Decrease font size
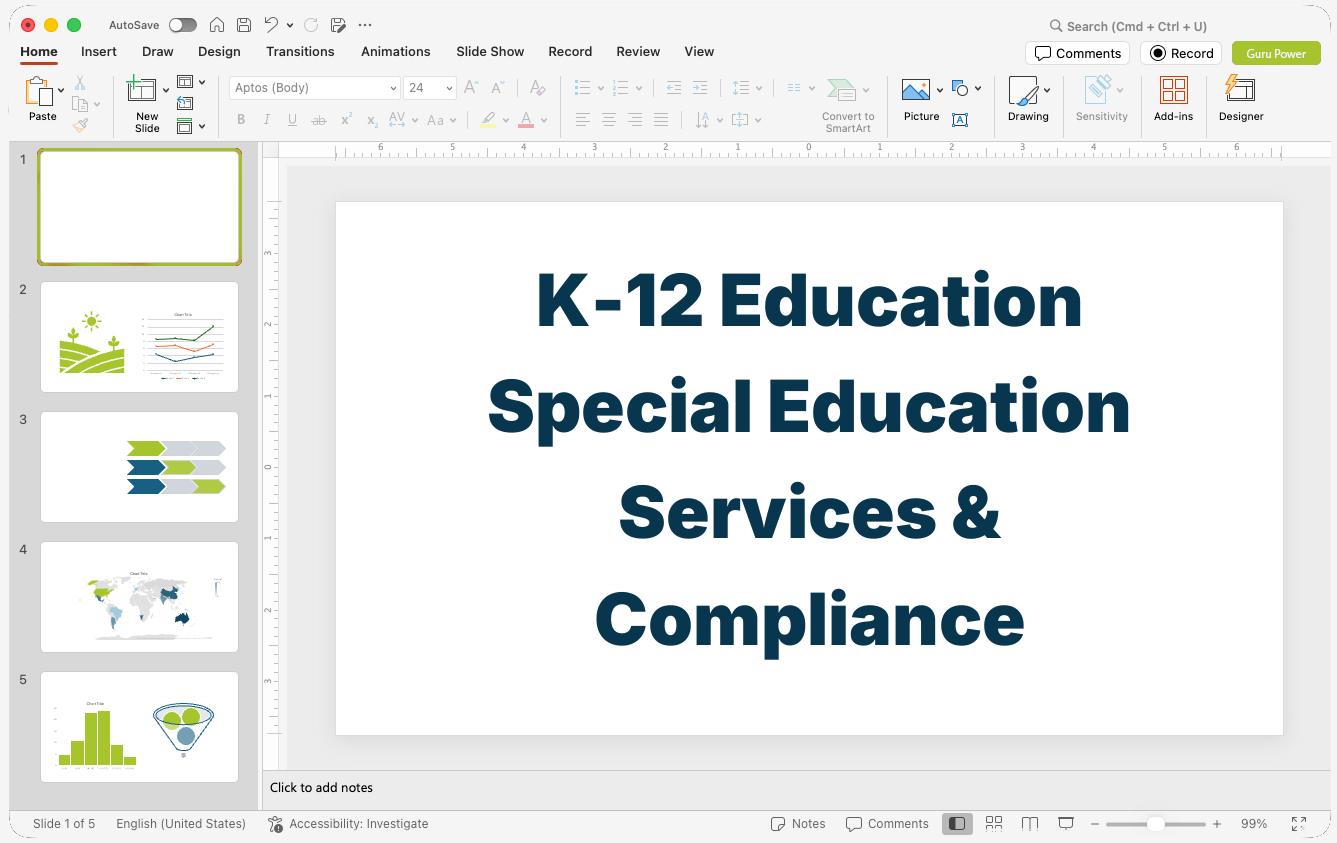This screenshot has height=843, width=1337. coord(497,88)
